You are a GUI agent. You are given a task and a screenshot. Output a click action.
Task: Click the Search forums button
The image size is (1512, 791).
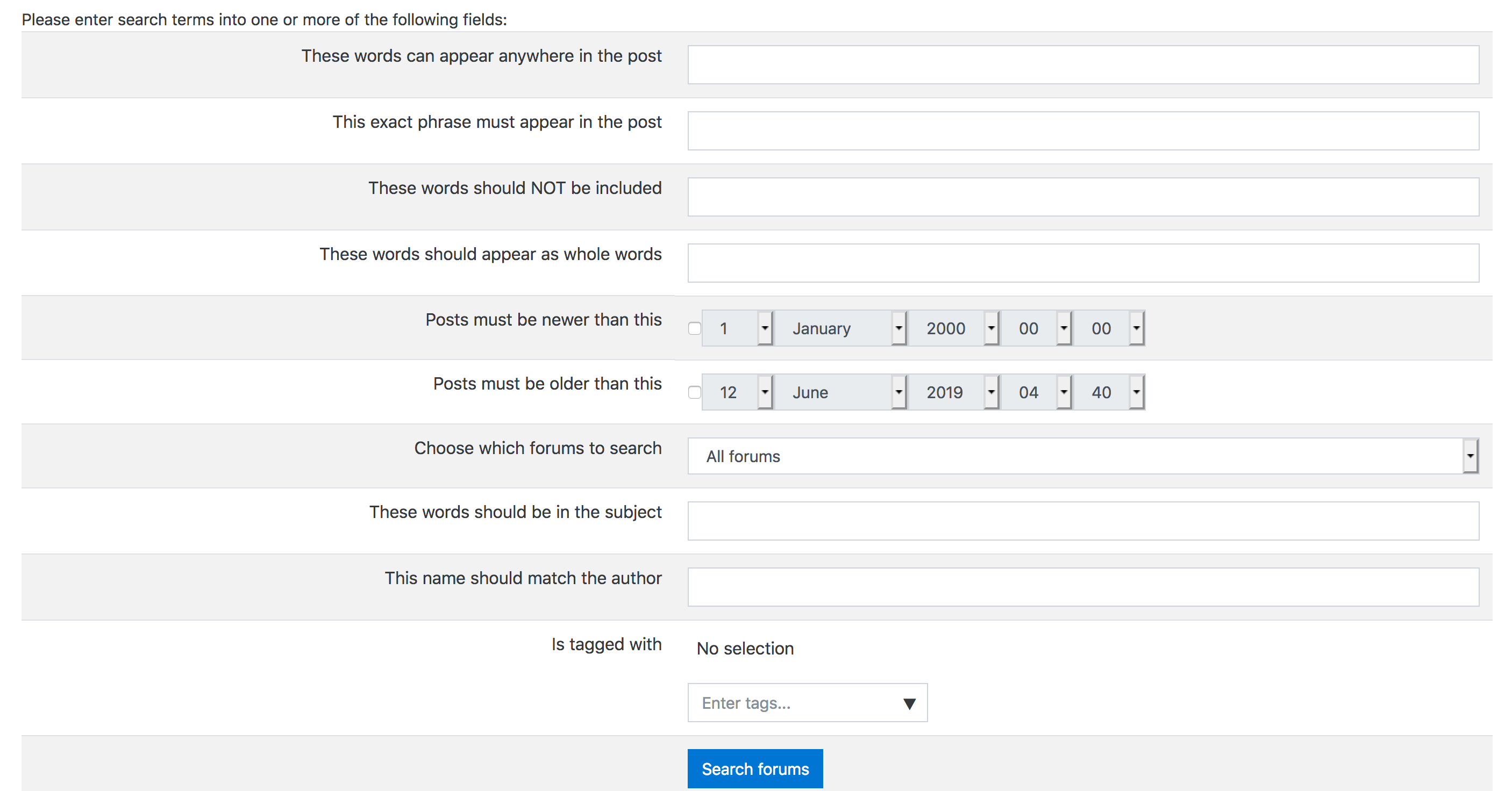(x=755, y=769)
